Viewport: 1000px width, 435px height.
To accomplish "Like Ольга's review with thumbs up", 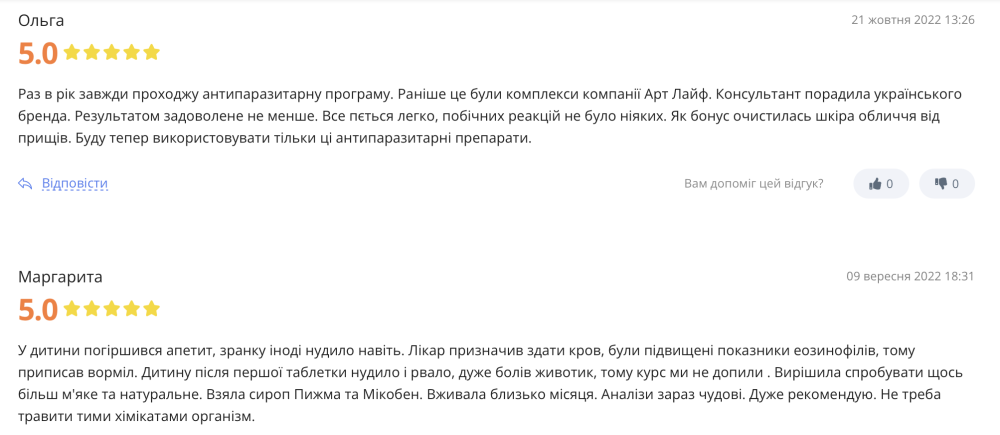I will [x=881, y=184].
